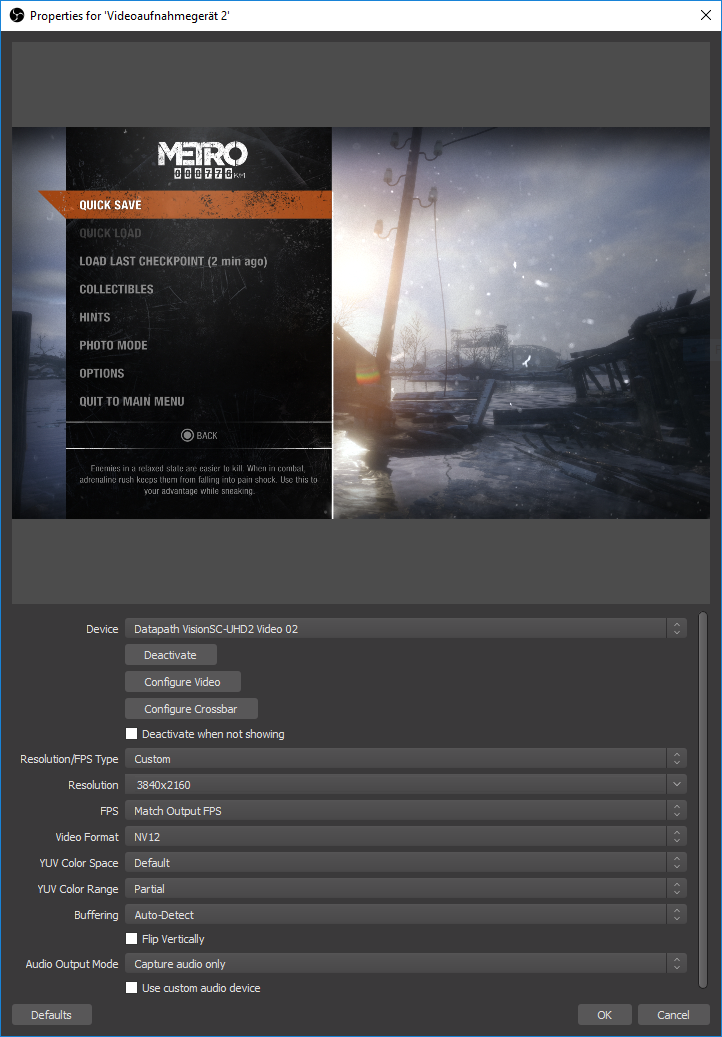Click the Cancel button
The image size is (722, 1037).
pyautogui.click(x=673, y=1015)
